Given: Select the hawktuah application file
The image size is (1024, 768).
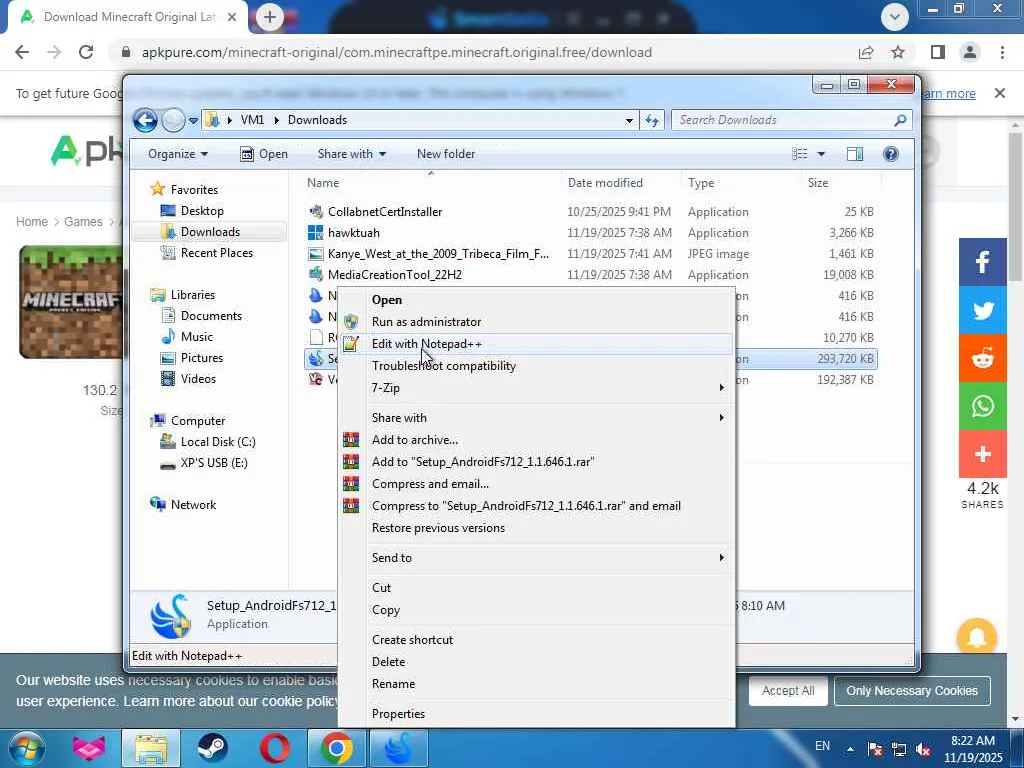Looking at the screenshot, I should click(x=590, y=232).
